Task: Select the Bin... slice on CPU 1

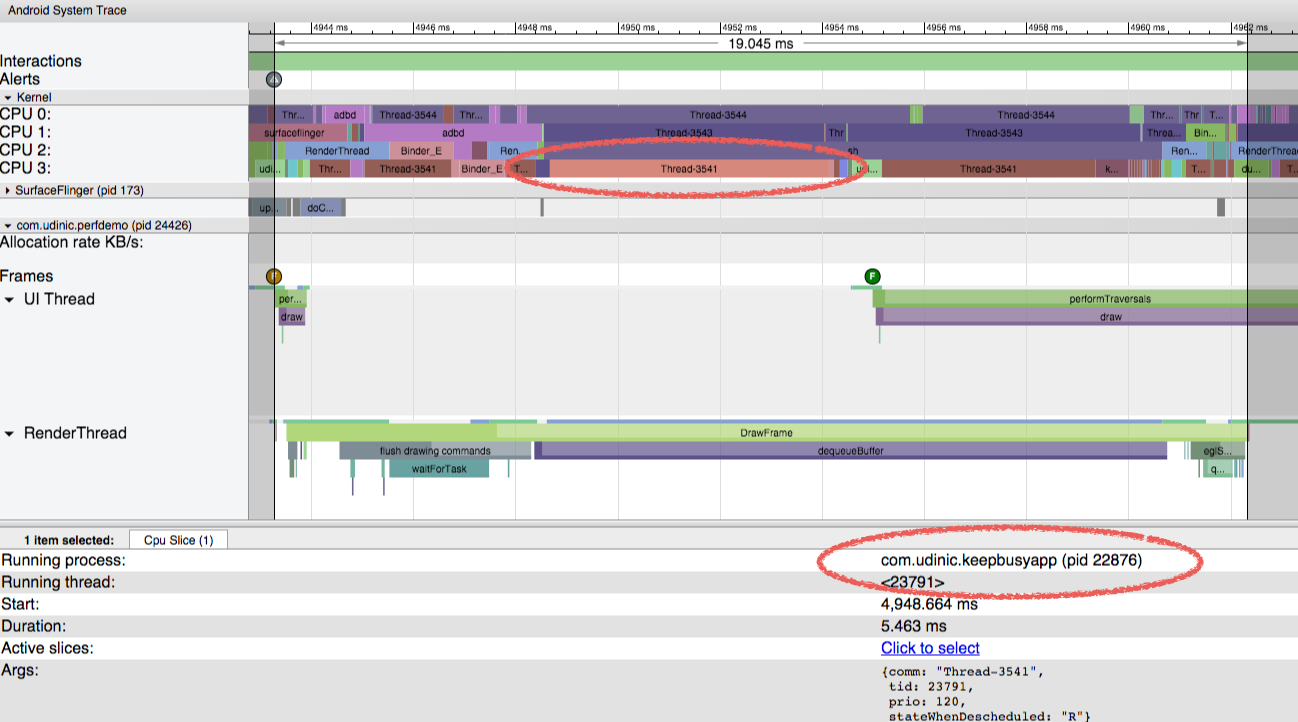Action: click(x=1205, y=132)
